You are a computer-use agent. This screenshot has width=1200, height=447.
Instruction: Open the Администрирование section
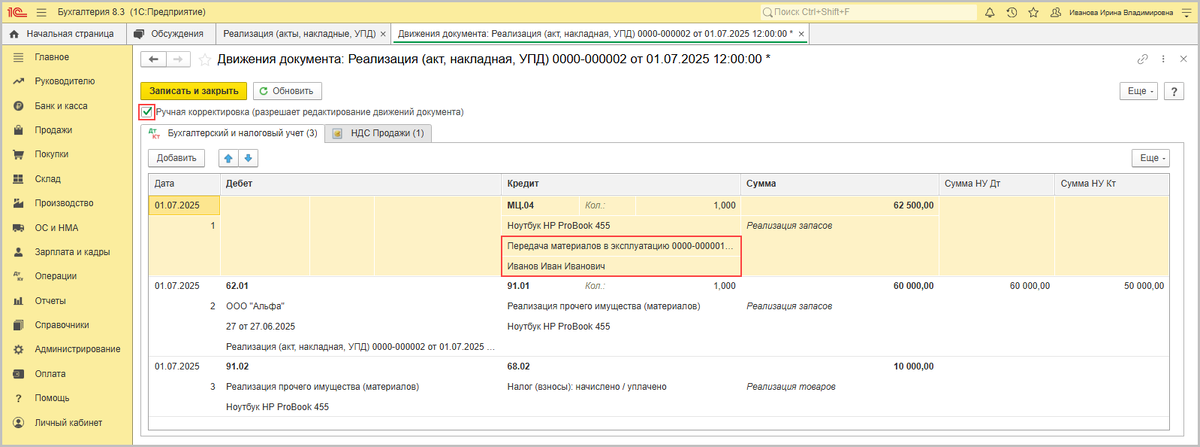click(77, 349)
